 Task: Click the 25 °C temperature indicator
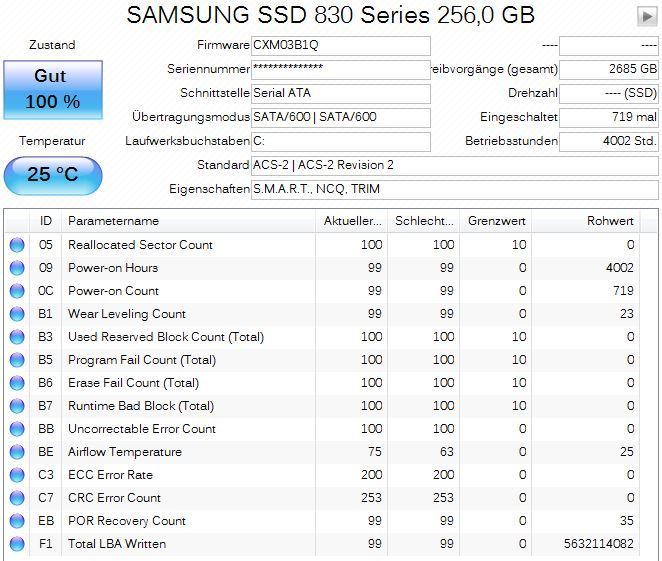(x=52, y=174)
